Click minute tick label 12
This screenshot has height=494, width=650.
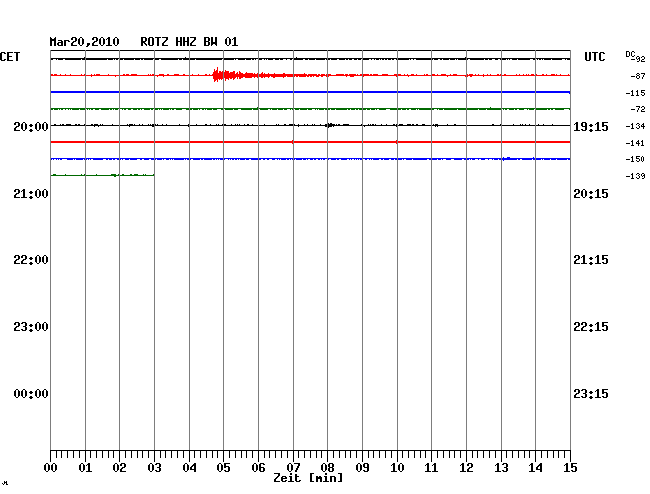coord(466,468)
